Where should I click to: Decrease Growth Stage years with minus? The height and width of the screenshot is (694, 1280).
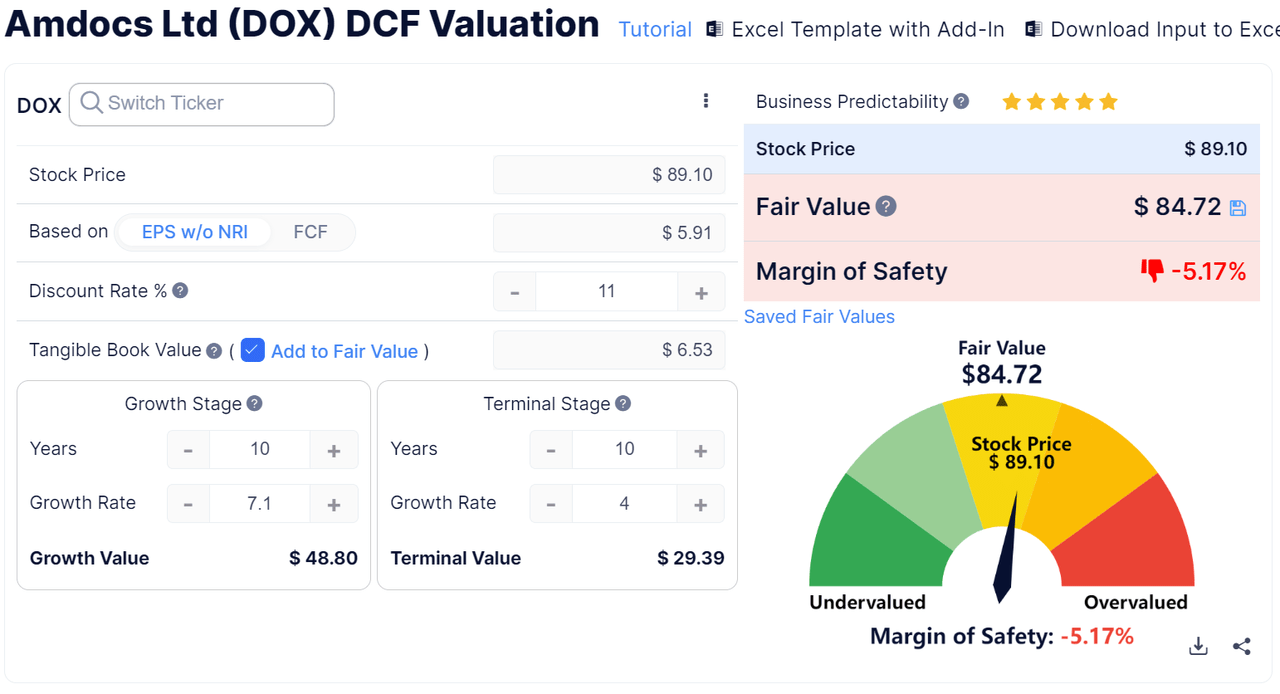(x=188, y=449)
